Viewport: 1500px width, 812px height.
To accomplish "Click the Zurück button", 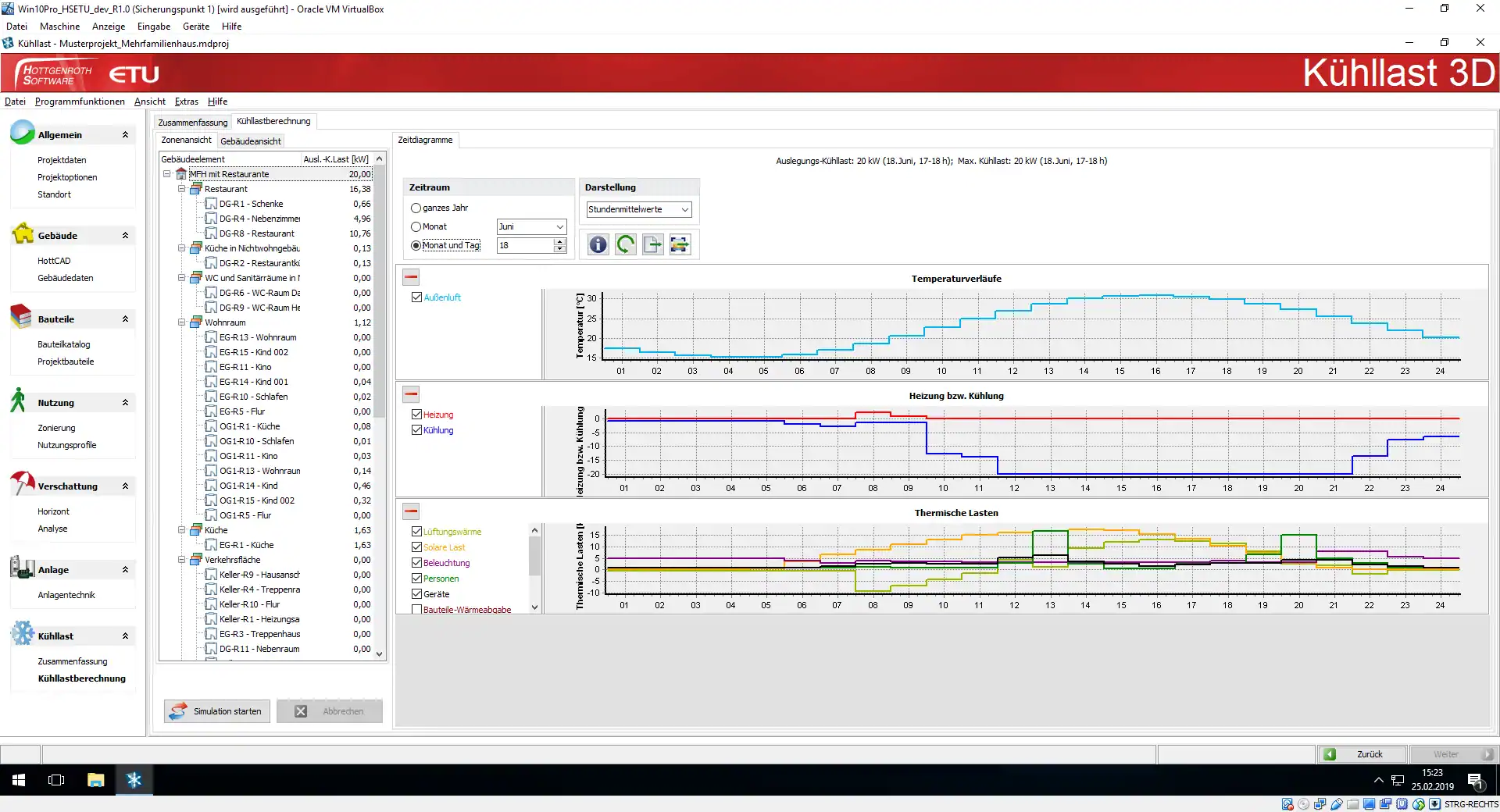I will click(1362, 754).
